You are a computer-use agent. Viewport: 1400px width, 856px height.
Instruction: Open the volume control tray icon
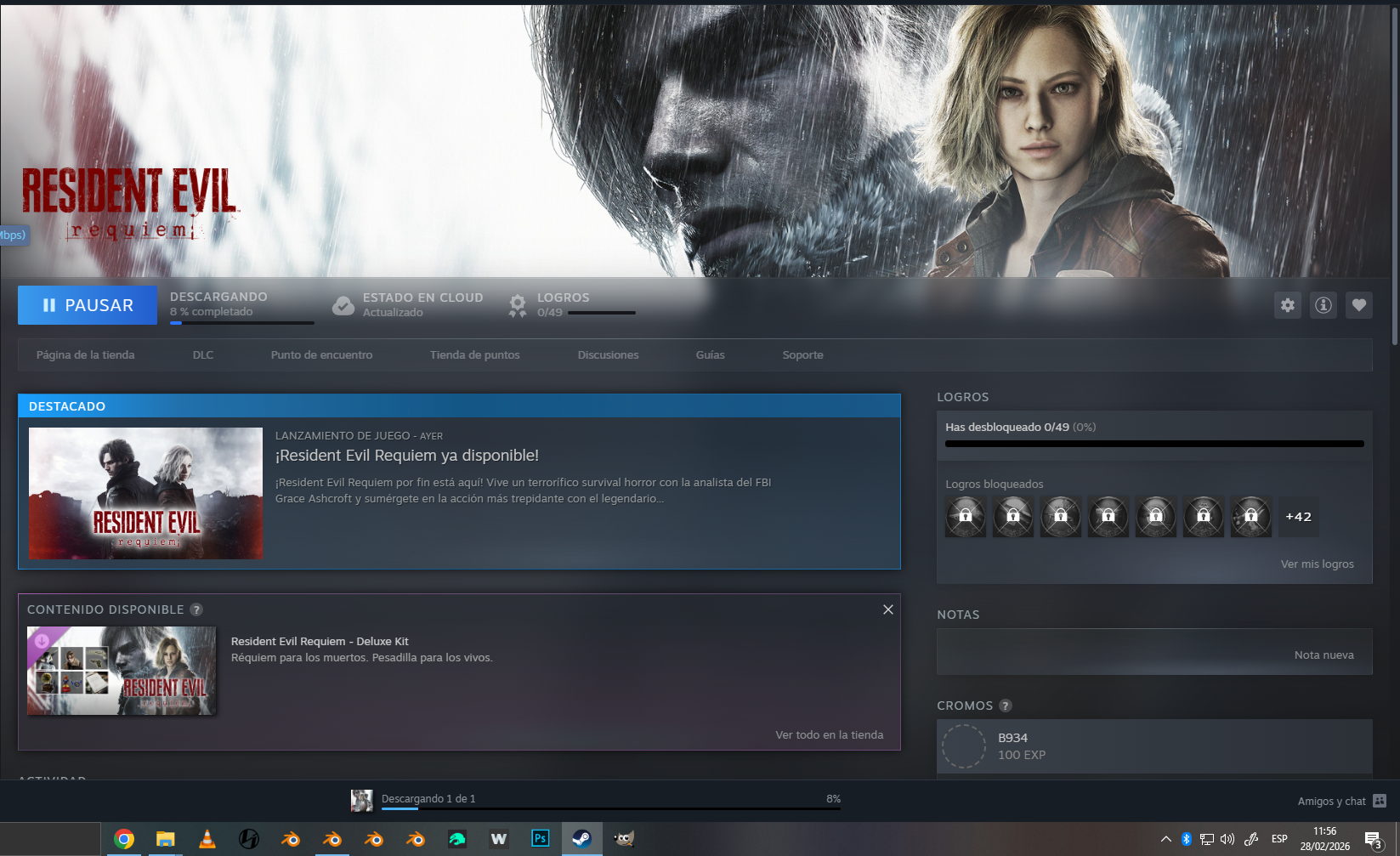click(x=1227, y=839)
